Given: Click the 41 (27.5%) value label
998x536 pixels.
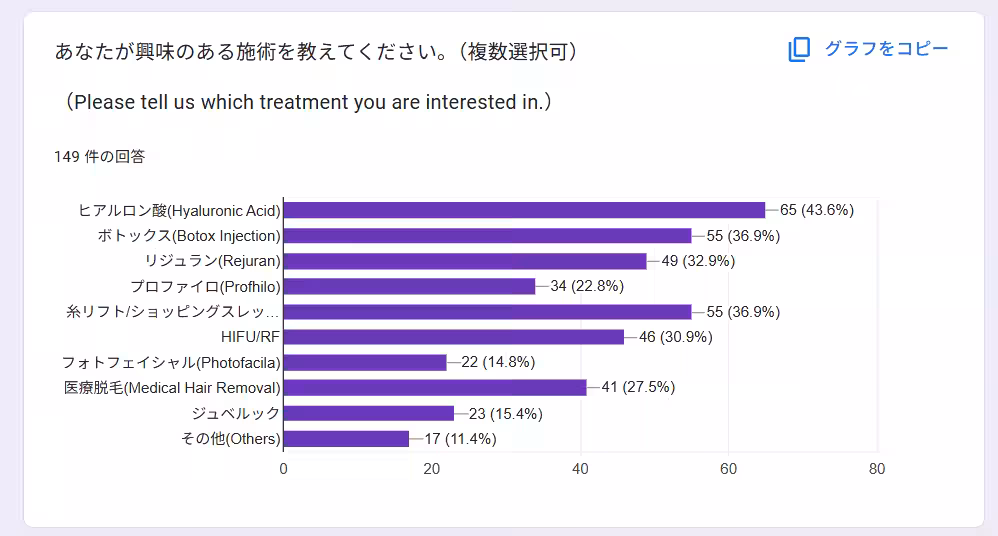Looking at the screenshot, I should click(638, 387).
